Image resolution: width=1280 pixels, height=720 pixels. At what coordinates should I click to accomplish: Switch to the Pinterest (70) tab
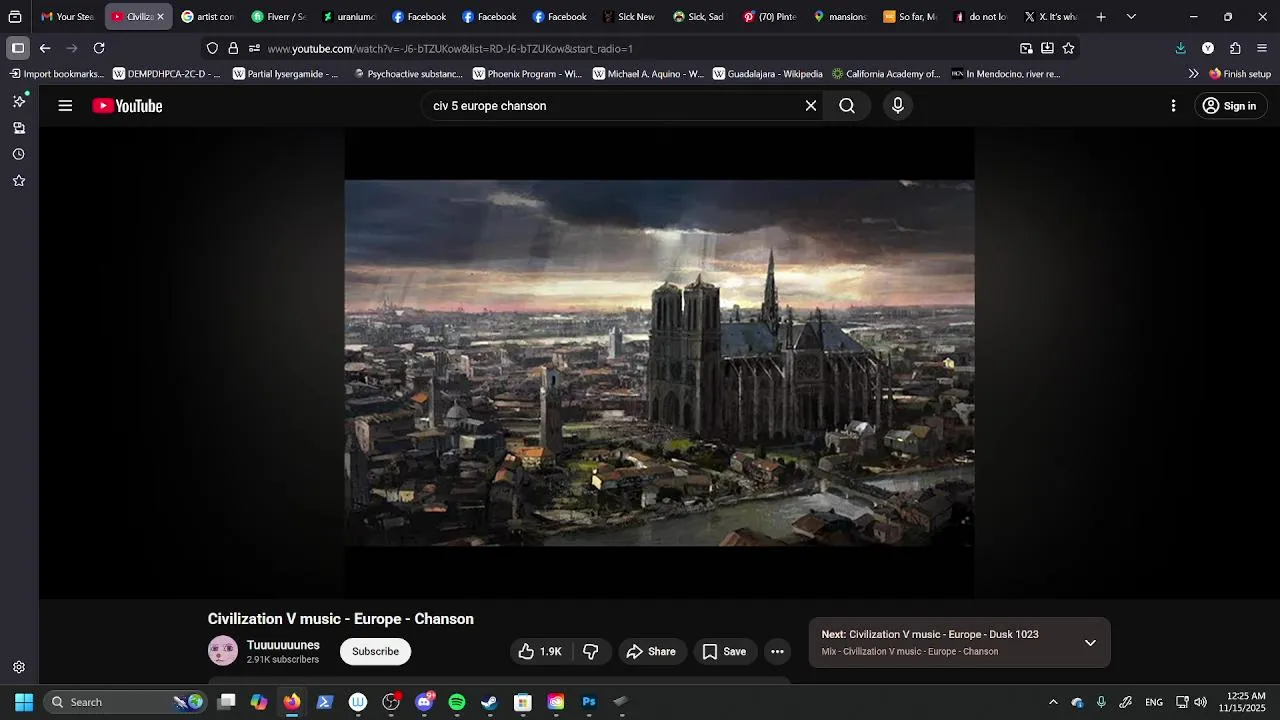pos(769,17)
